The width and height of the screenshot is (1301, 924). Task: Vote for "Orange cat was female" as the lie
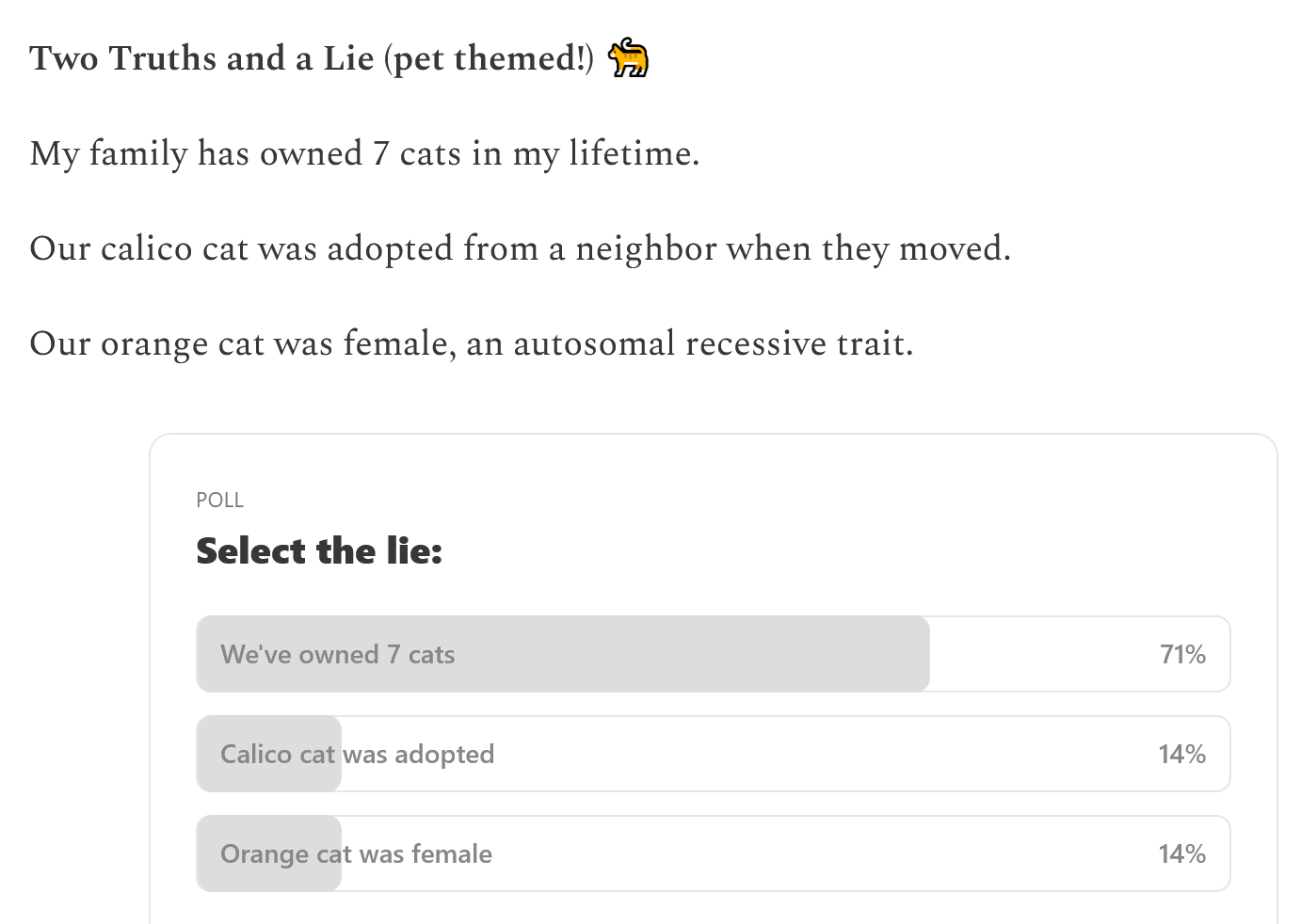coord(713,853)
